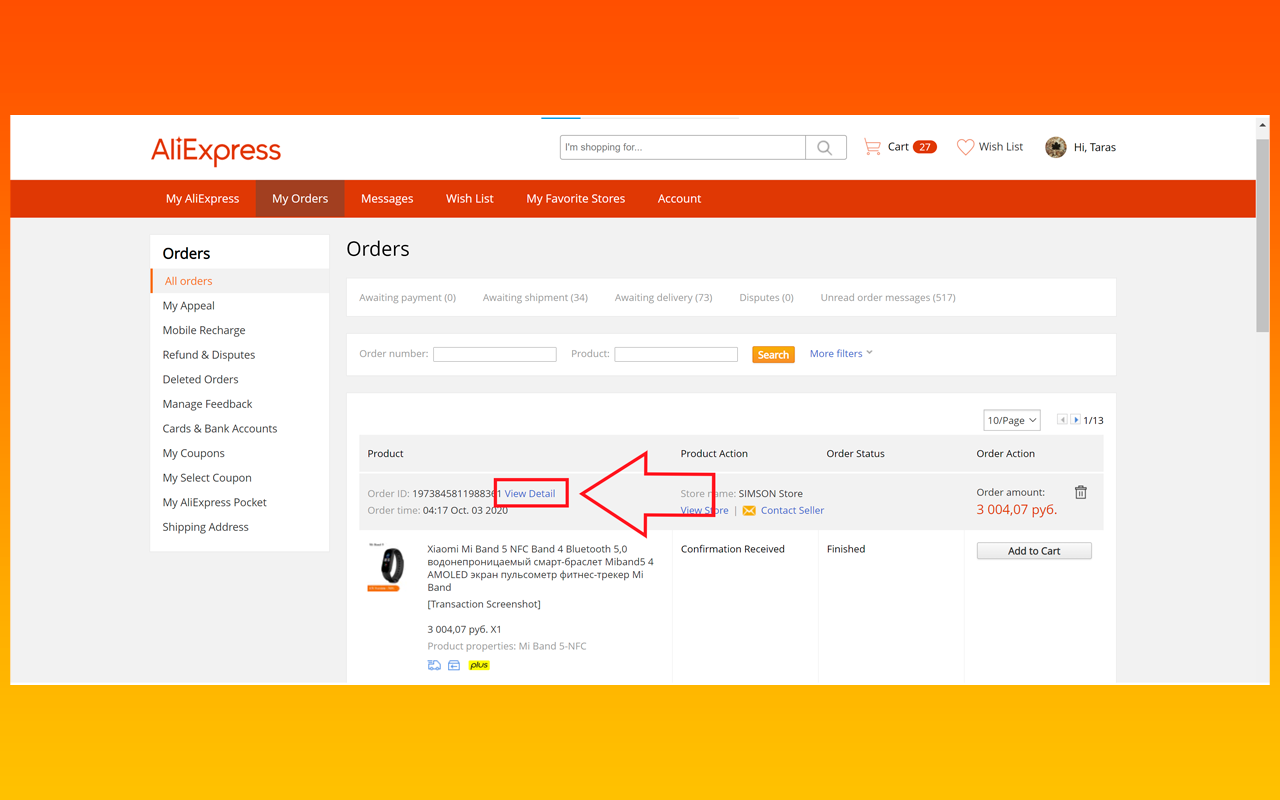Image resolution: width=1280 pixels, height=800 pixels.
Task: Select Awaiting payment (0) tab
Action: (408, 297)
